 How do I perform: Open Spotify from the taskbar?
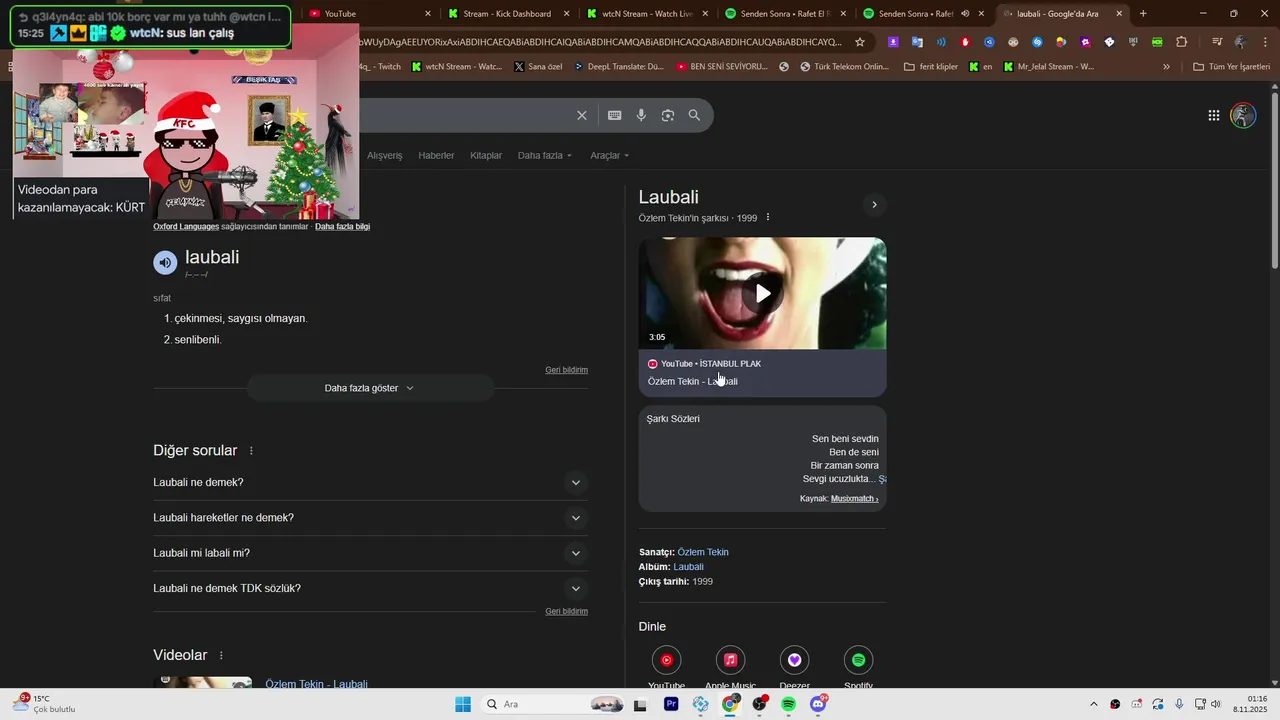pyautogui.click(x=788, y=704)
